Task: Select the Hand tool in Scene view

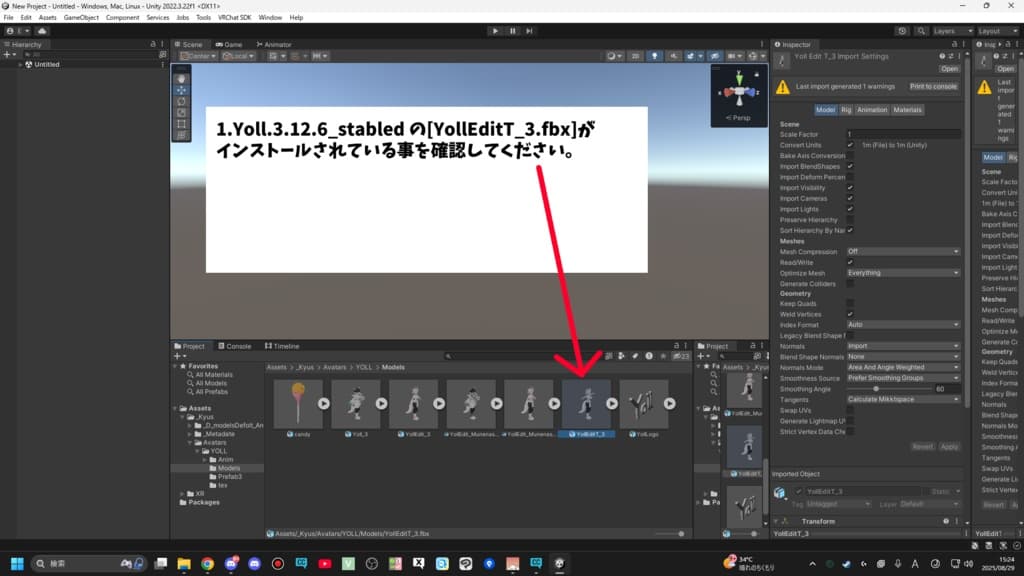Action: click(x=181, y=78)
